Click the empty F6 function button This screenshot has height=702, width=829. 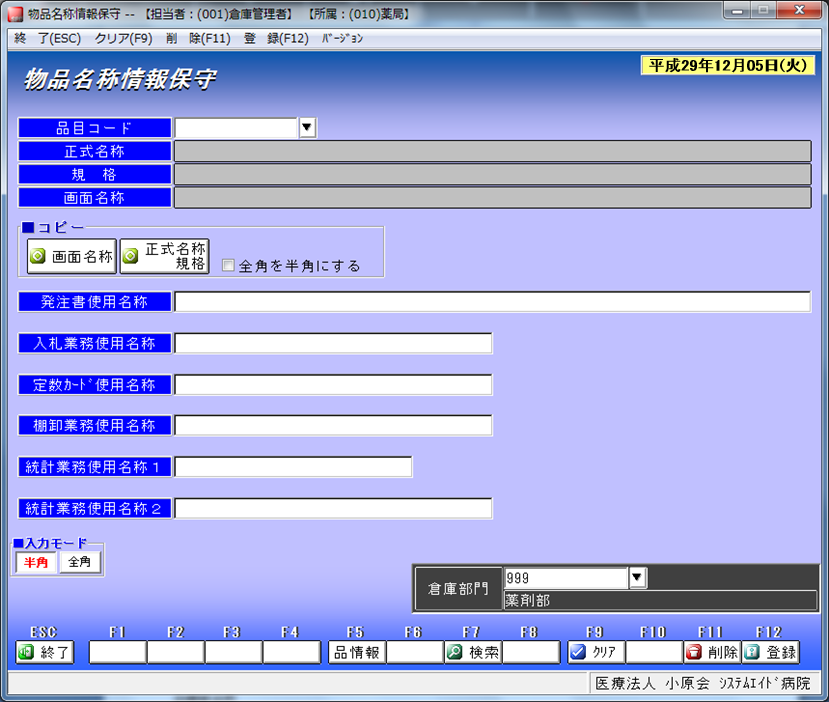(x=415, y=652)
